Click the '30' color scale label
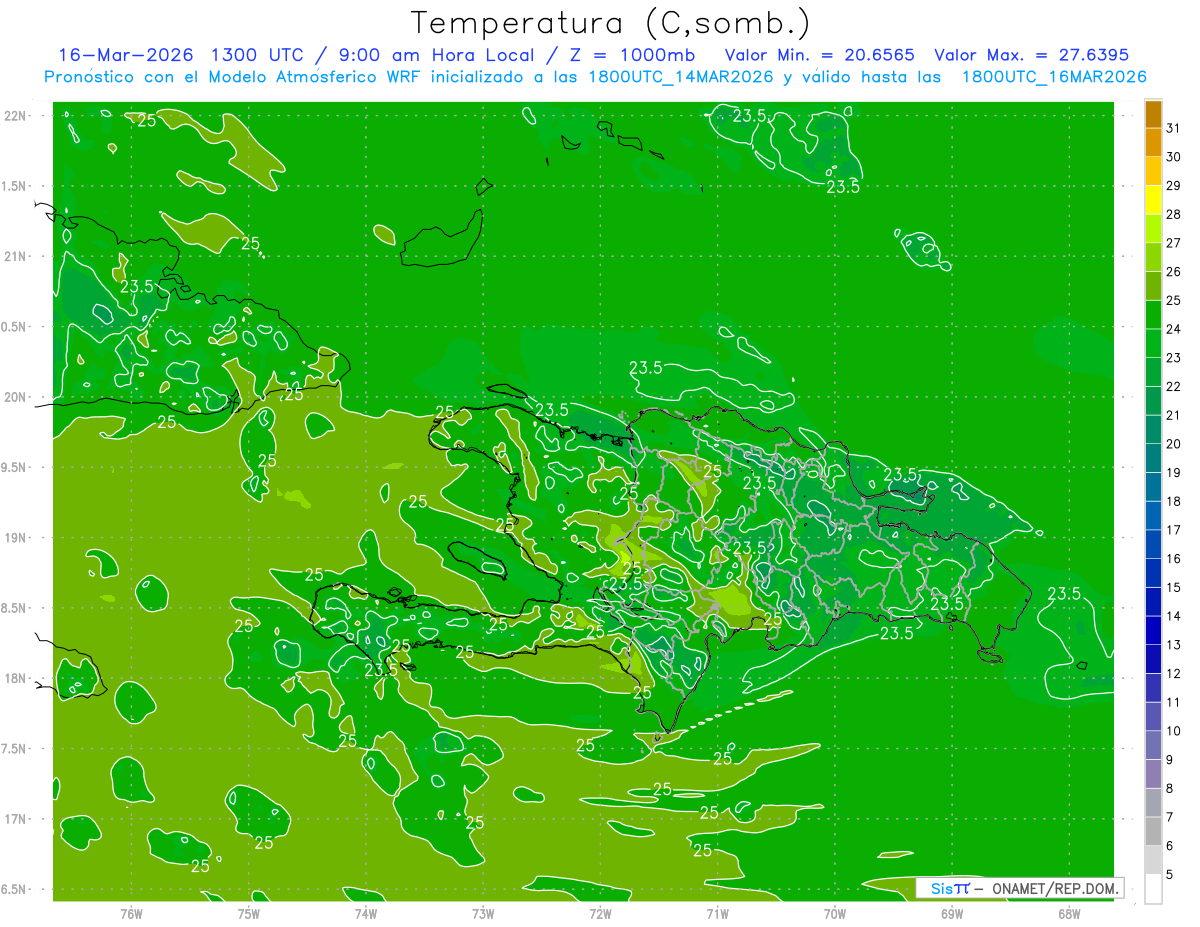Viewport: 1200px width, 927px height. click(1174, 157)
